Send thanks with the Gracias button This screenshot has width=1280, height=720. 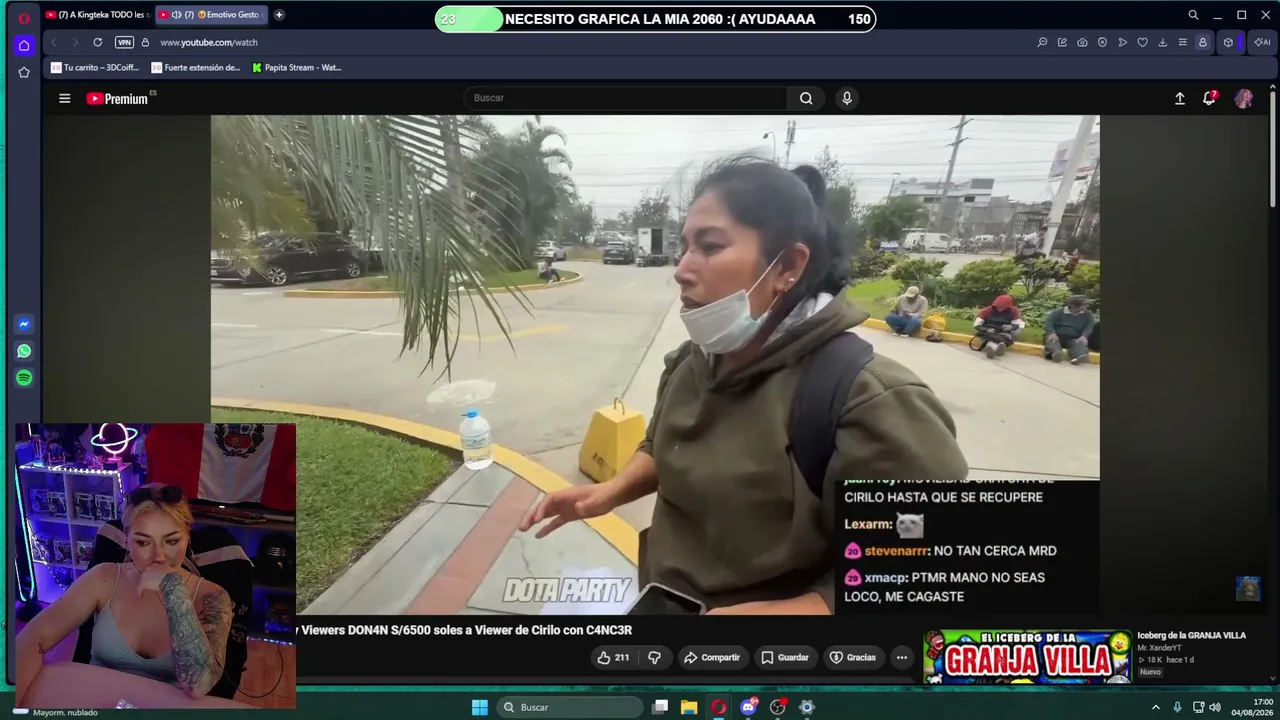click(x=853, y=657)
